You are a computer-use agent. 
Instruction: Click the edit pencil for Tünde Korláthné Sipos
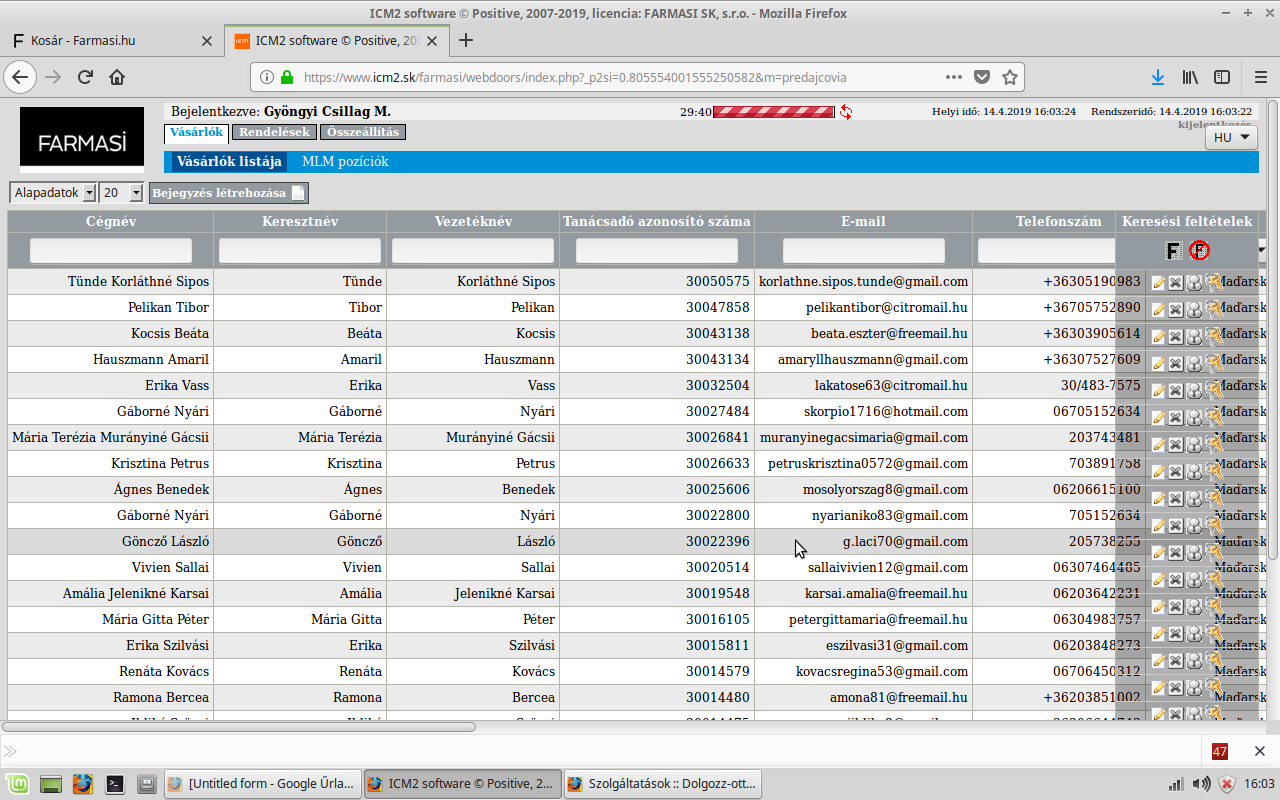coord(1159,283)
